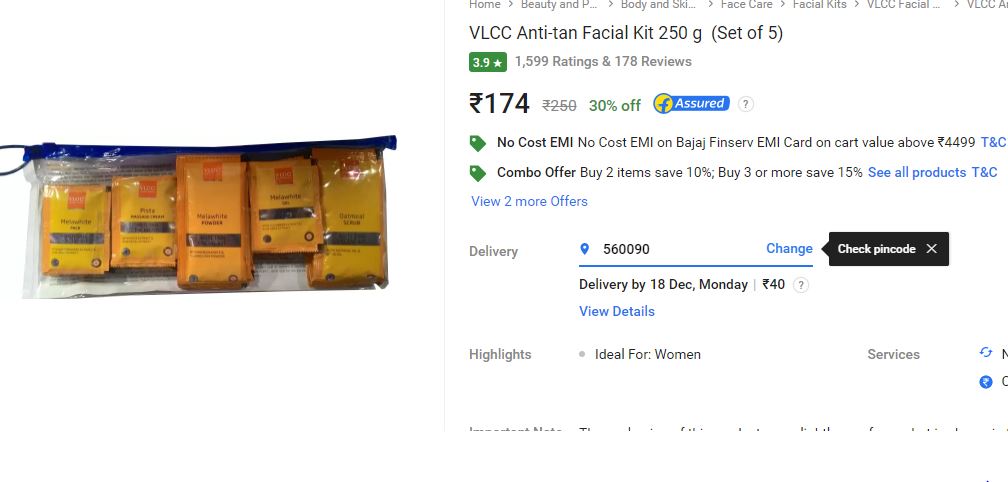Open the Assured info question mark
The width and height of the screenshot is (1008, 482).
pos(746,103)
